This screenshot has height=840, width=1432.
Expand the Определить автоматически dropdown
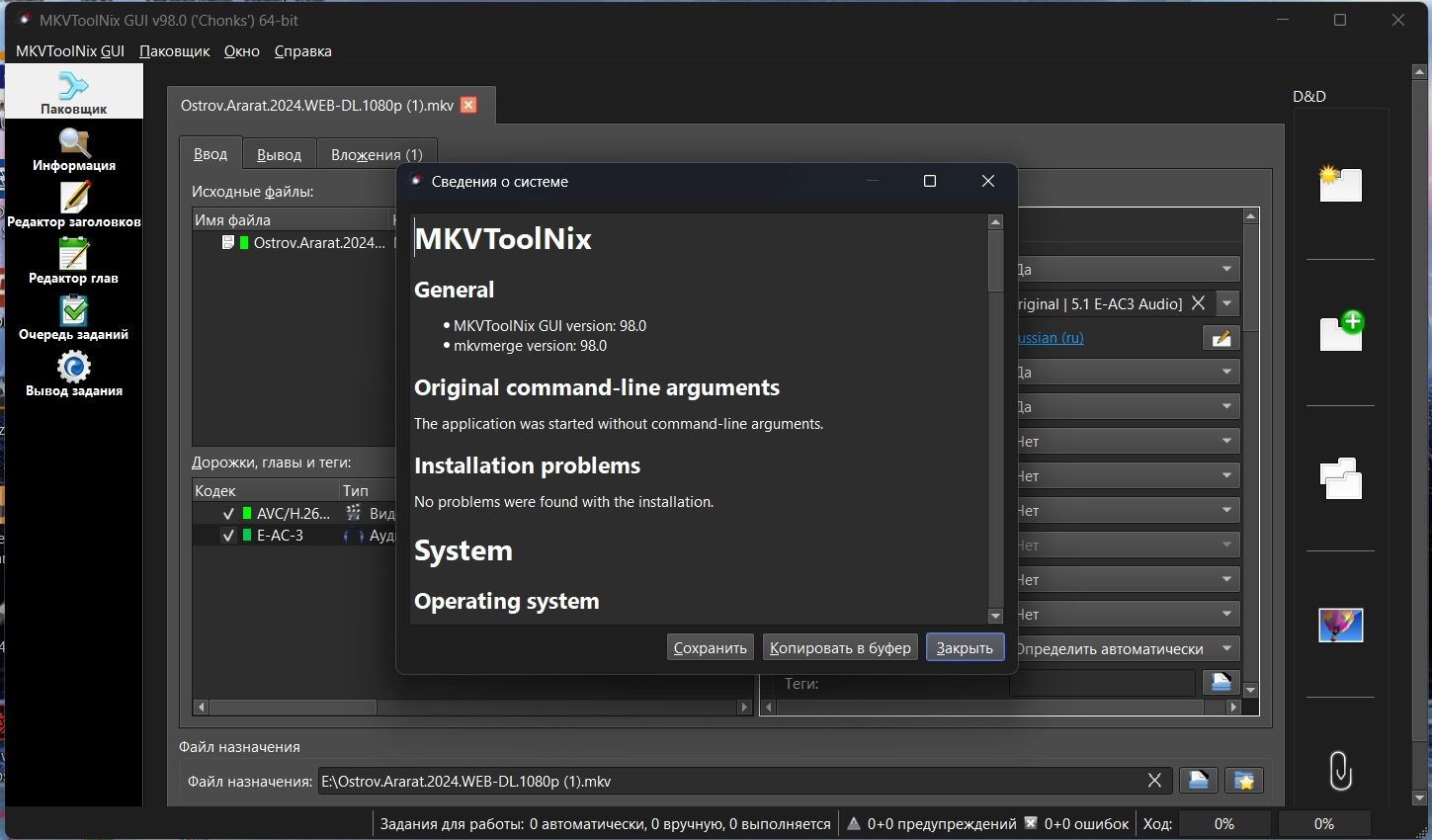[1226, 648]
